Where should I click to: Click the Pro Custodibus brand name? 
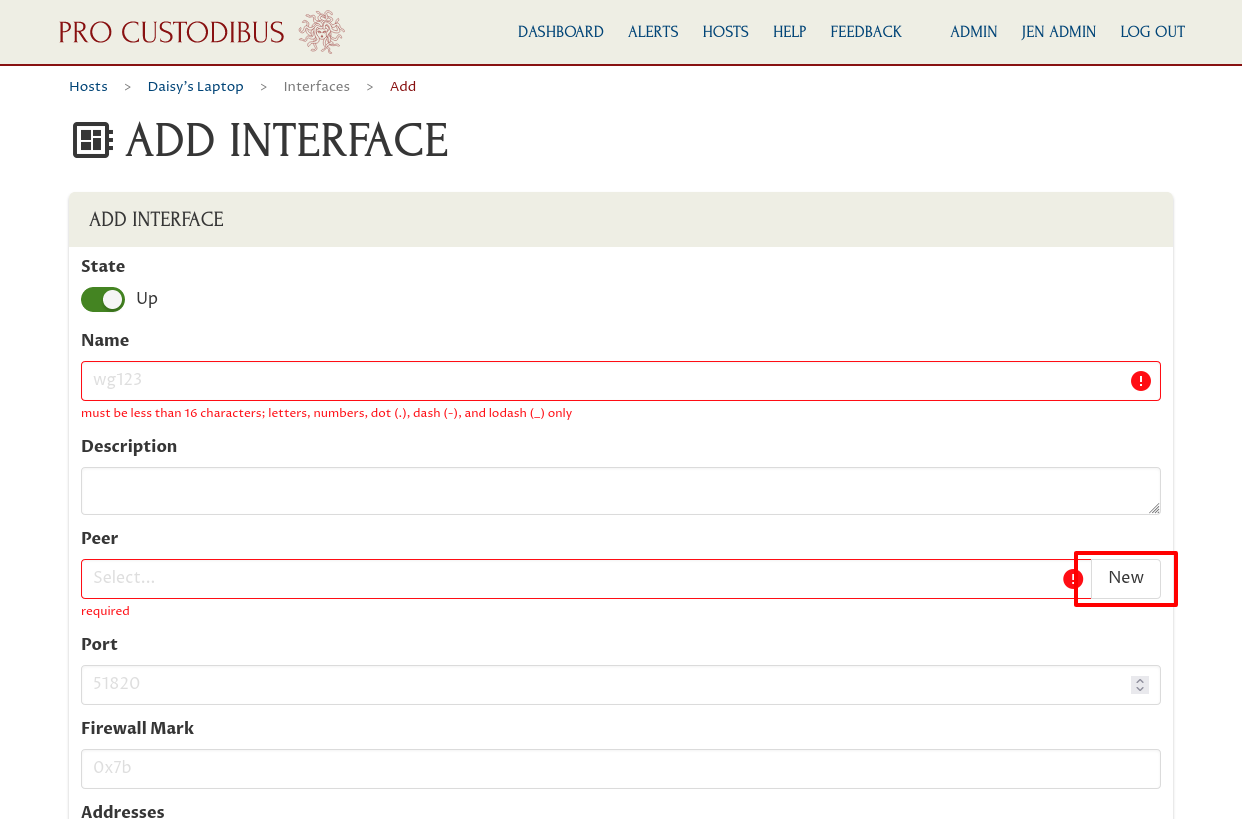point(172,32)
